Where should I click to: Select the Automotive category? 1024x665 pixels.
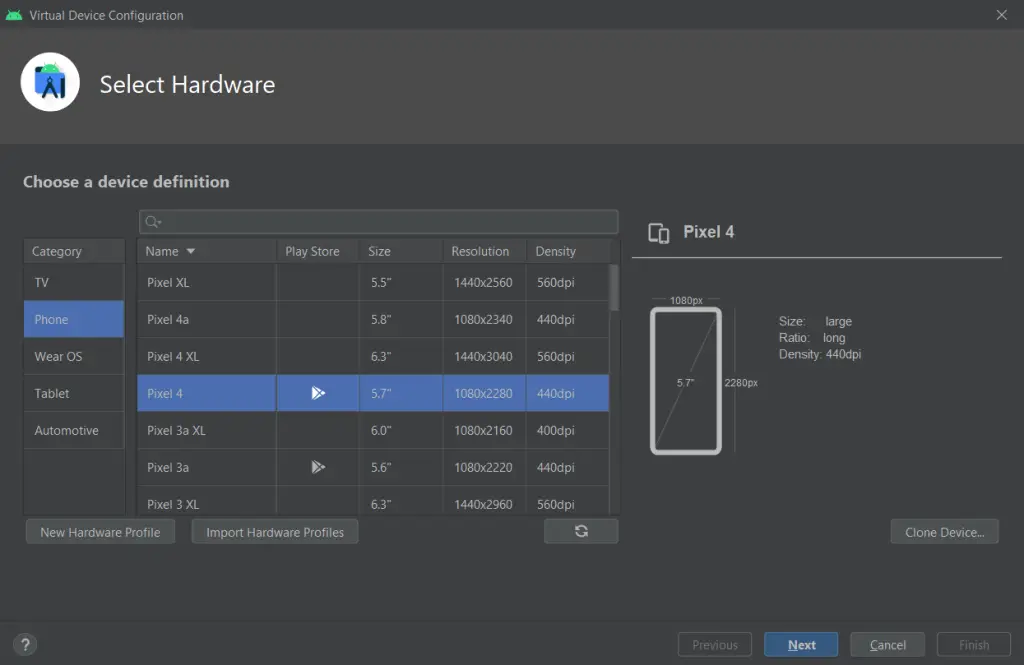[74, 430]
